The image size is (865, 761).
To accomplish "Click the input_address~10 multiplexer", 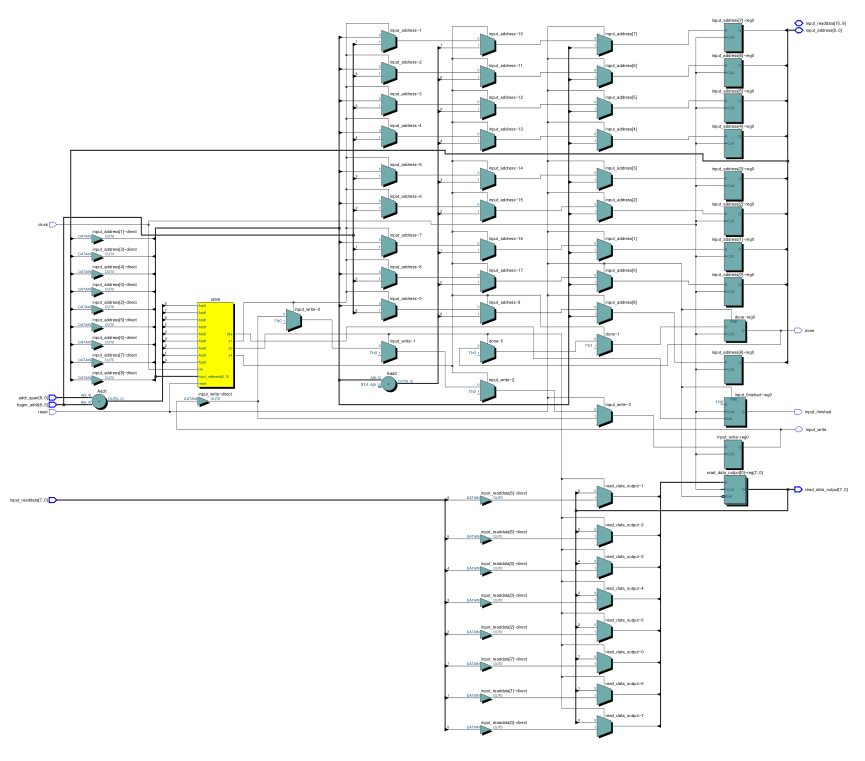I will [x=488, y=45].
